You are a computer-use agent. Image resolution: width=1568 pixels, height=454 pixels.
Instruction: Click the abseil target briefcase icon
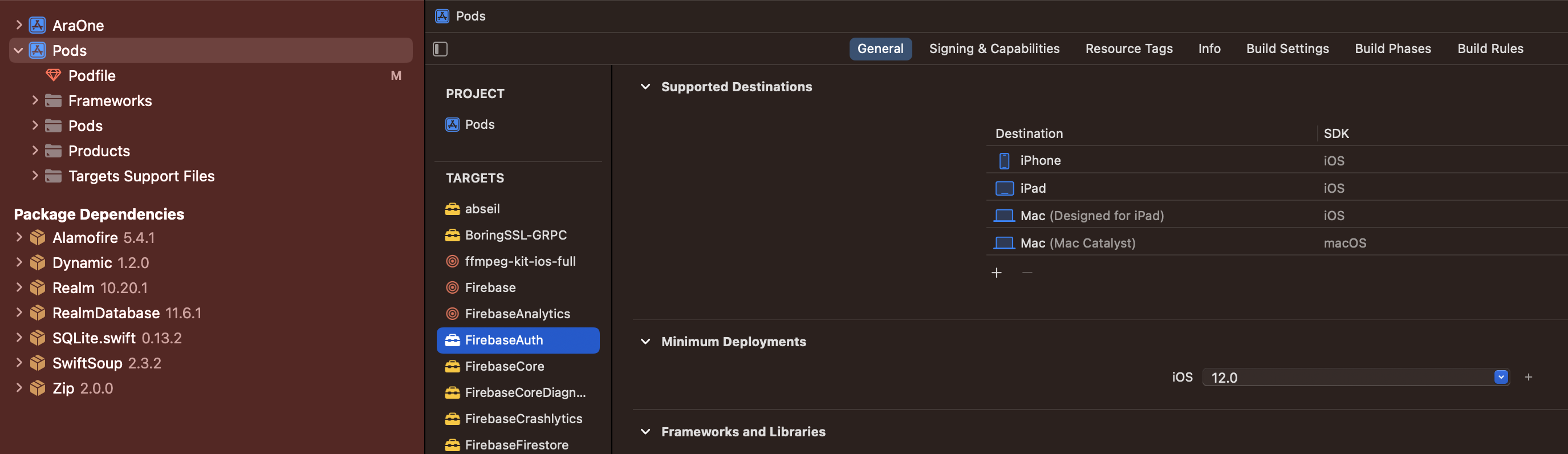[x=452, y=209]
